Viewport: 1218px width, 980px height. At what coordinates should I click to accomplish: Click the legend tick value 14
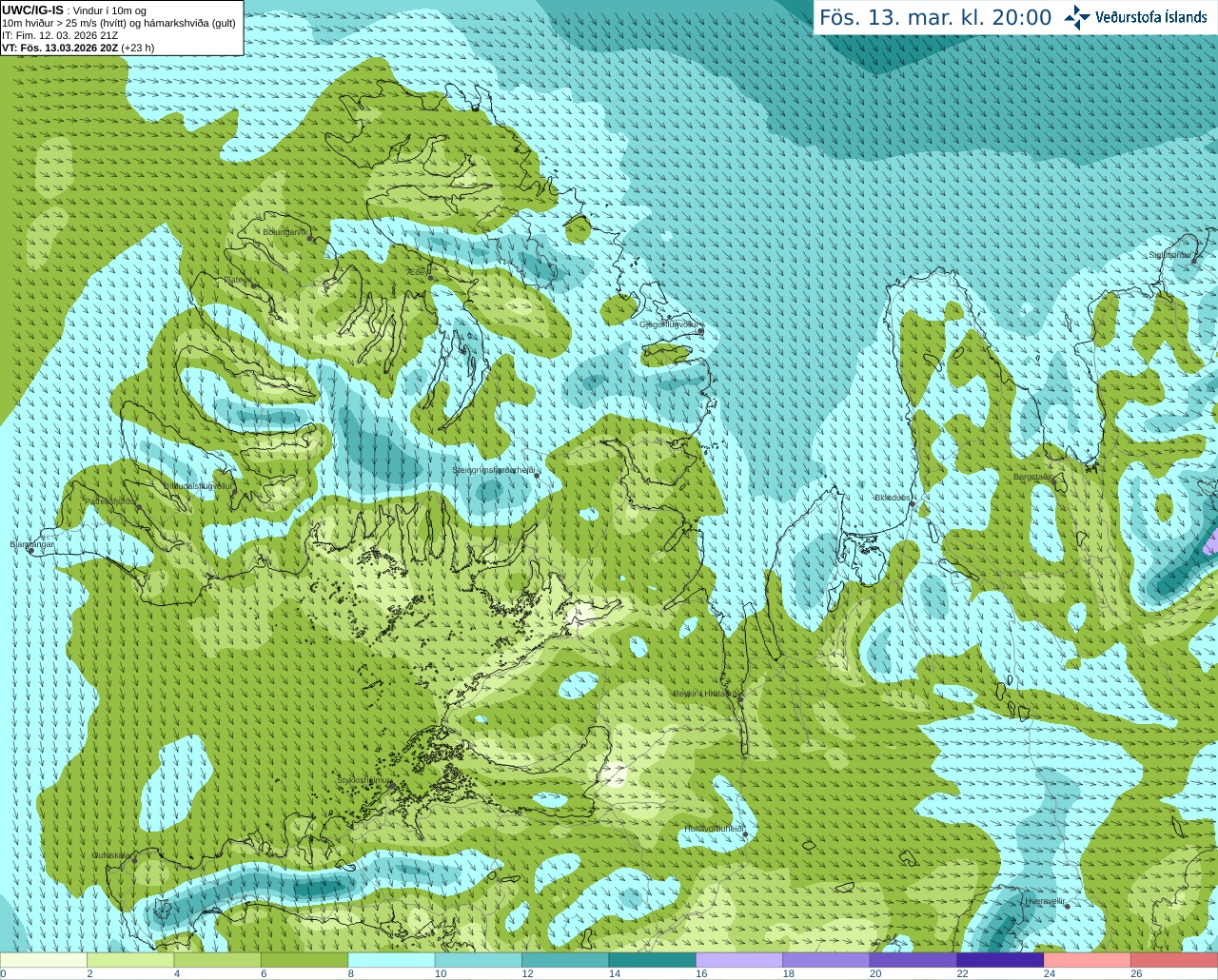(x=615, y=973)
